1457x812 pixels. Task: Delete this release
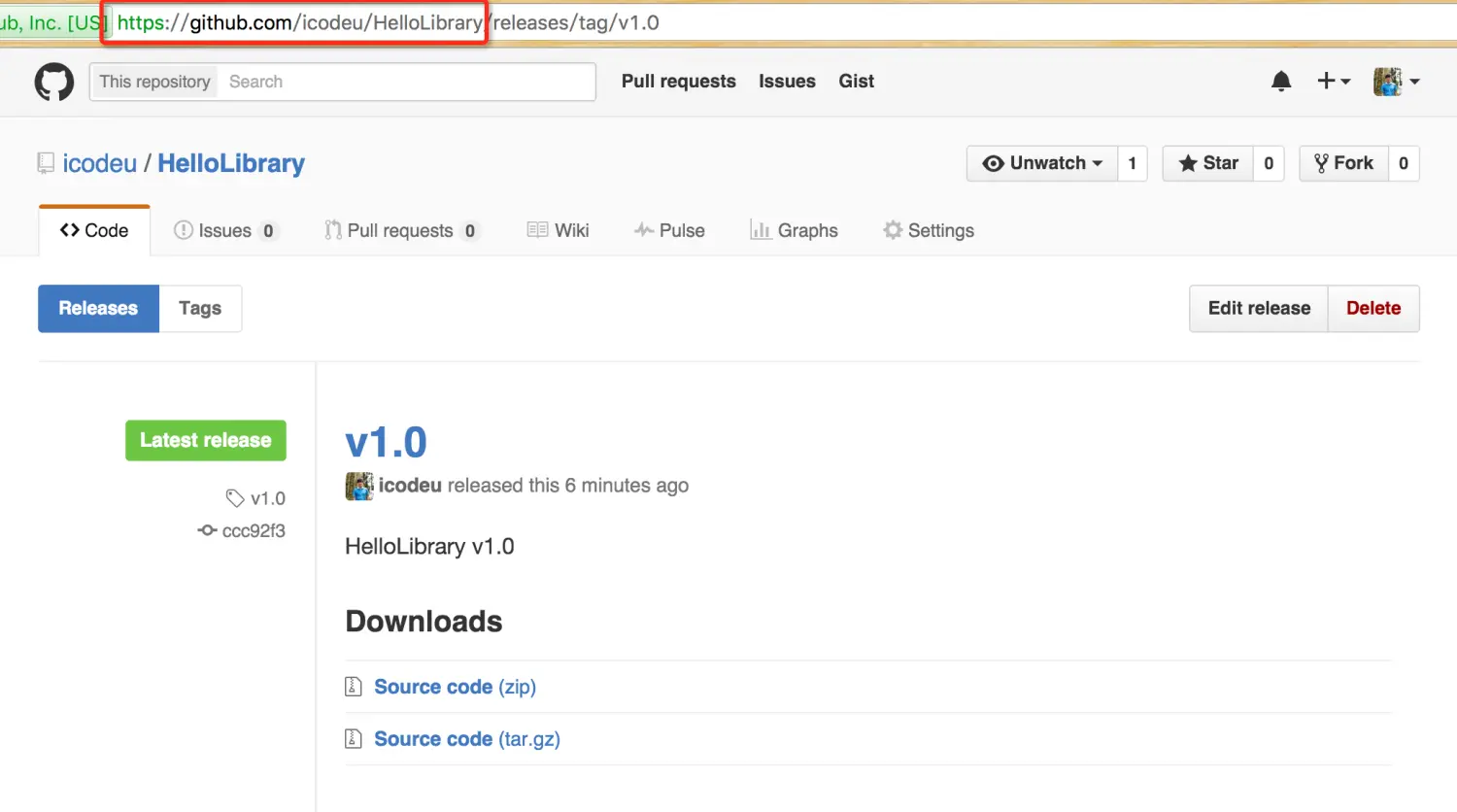1373,309
